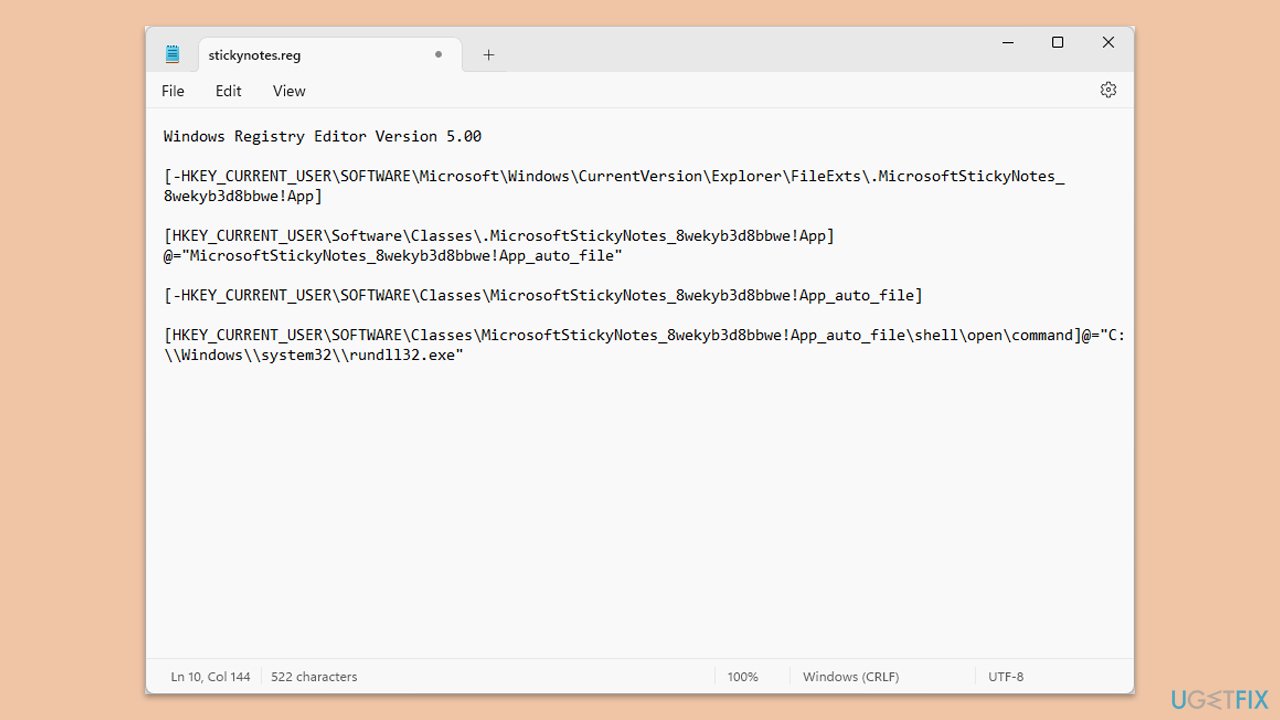Click the 100% zoom level indicator
The image size is (1280, 720).
743,677
